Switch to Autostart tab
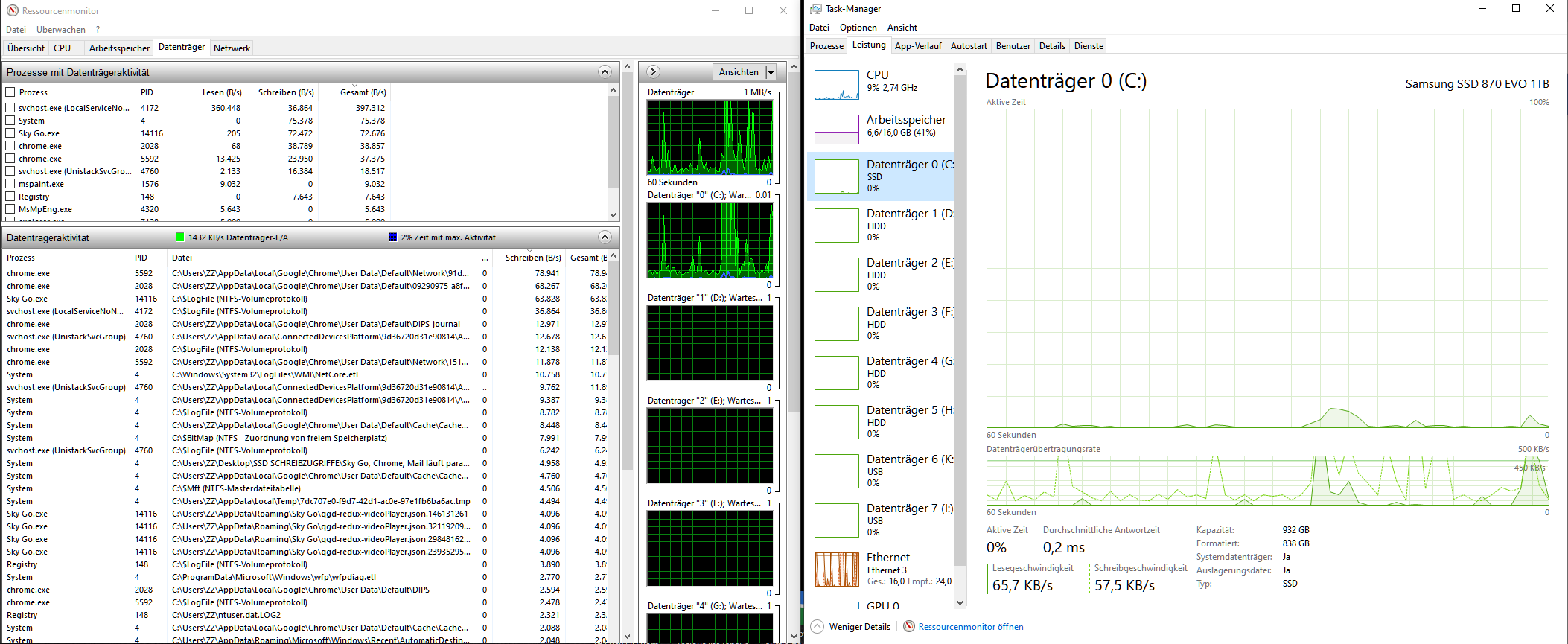The height and width of the screenshot is (644, 1568). 969,46
